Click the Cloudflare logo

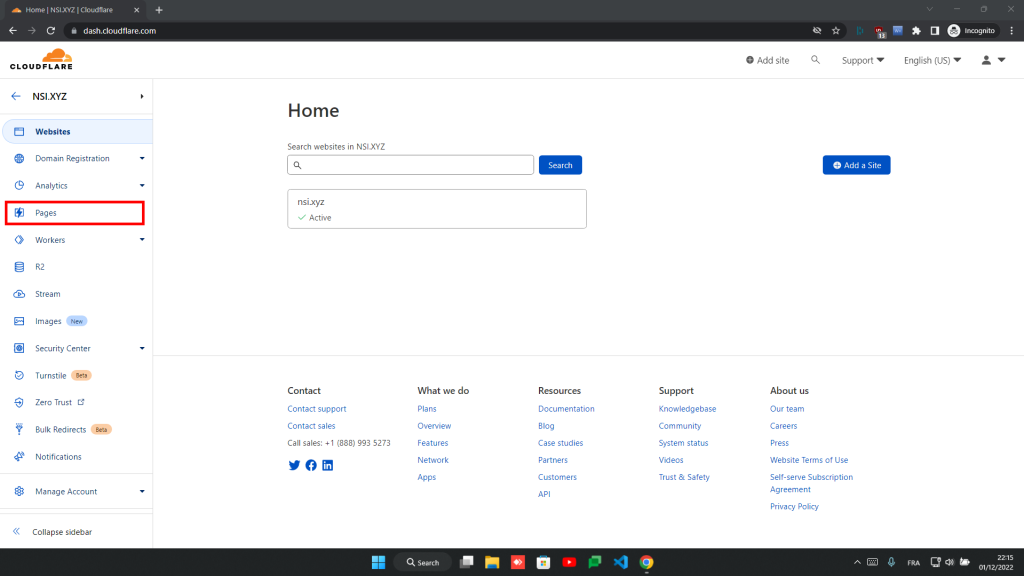coord(41,59)
